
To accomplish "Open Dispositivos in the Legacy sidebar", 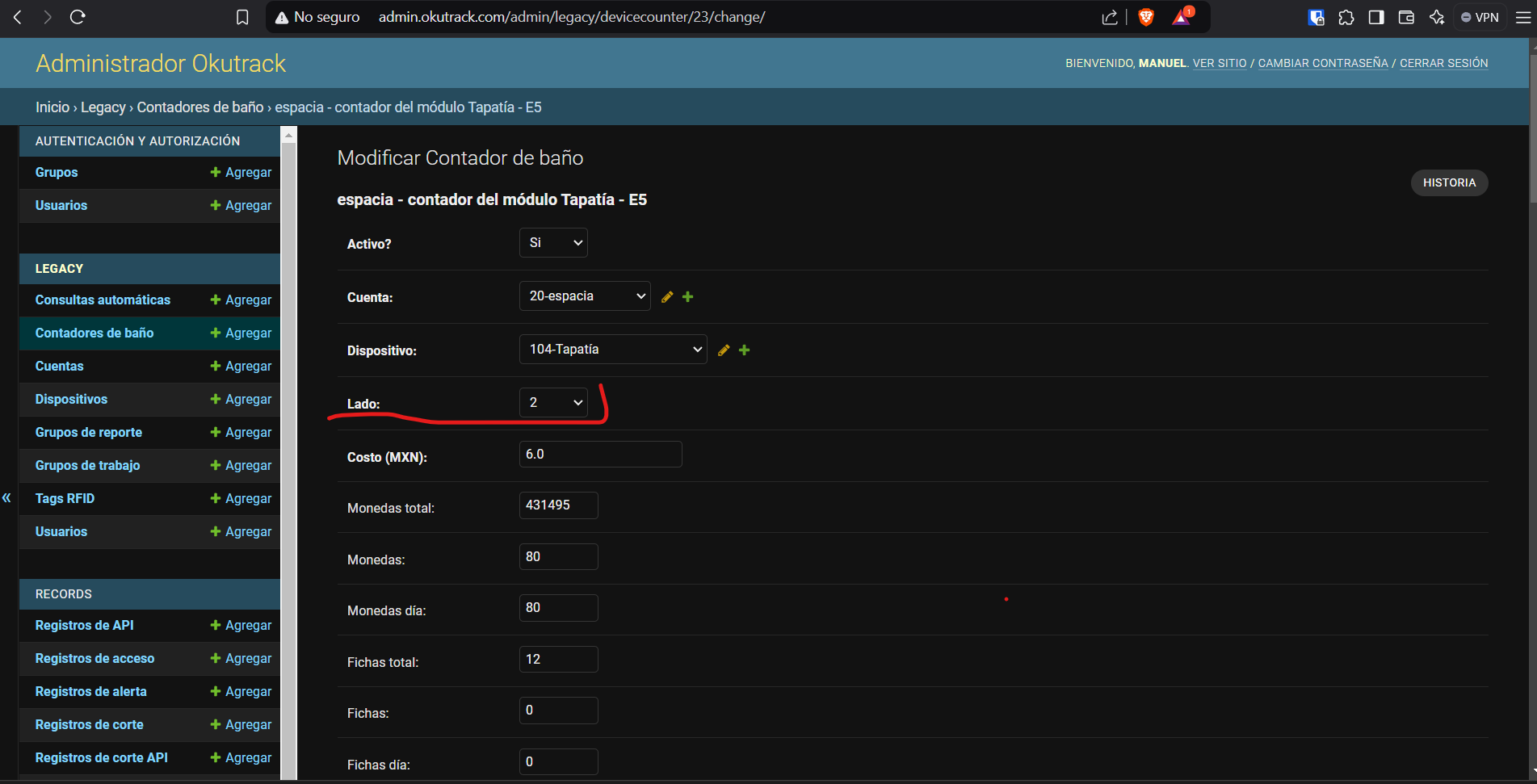I will [71, 399].
